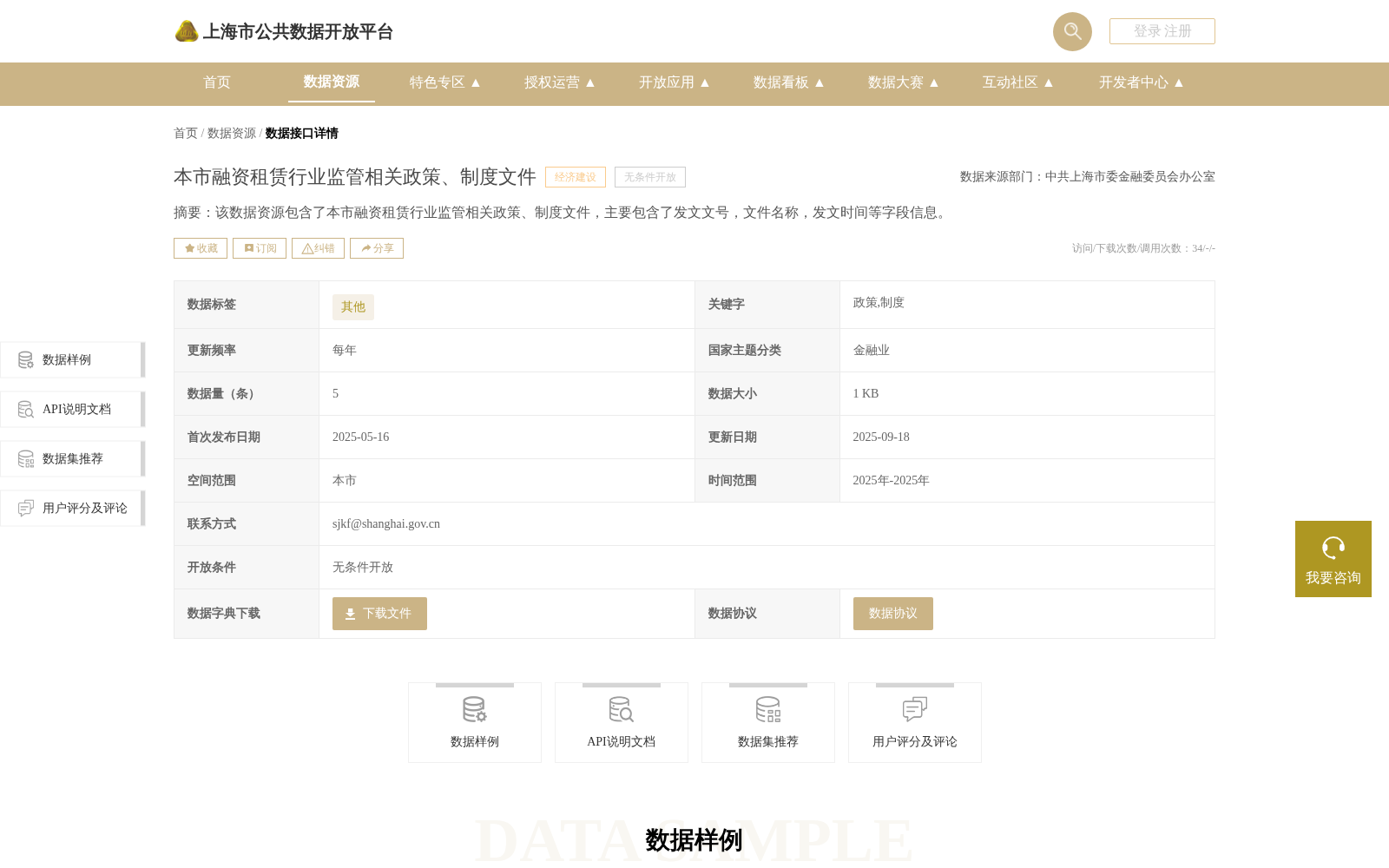Click the 我要咨询 label
Screen dimensions: 1389x868
[1333, 578]
